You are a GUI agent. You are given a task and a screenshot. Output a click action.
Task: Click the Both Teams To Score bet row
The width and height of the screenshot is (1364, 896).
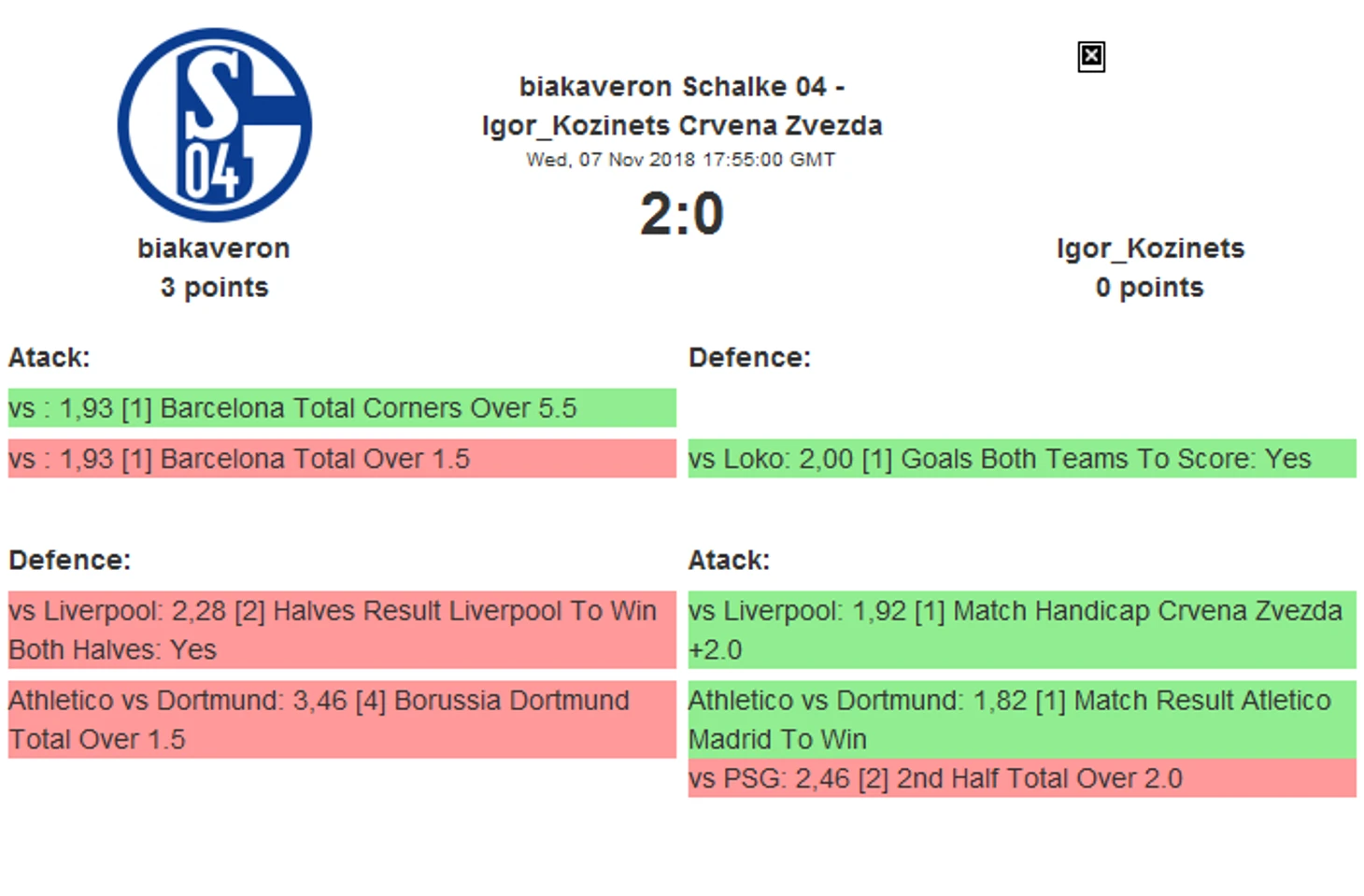click(x=1021, y=459)
